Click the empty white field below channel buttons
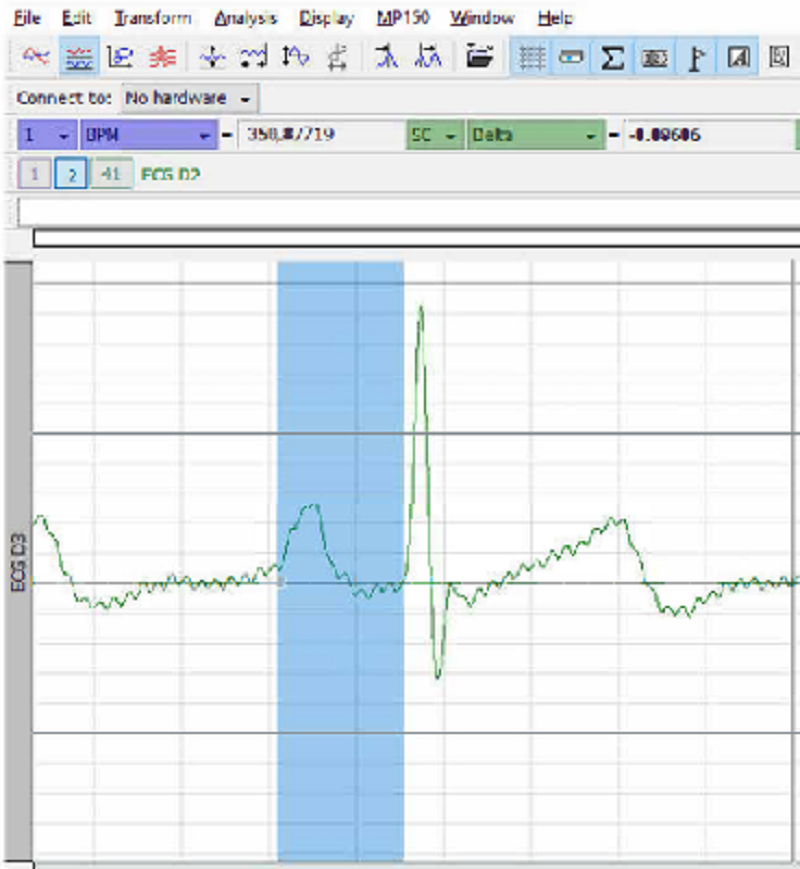 click(x=409, y=212)
